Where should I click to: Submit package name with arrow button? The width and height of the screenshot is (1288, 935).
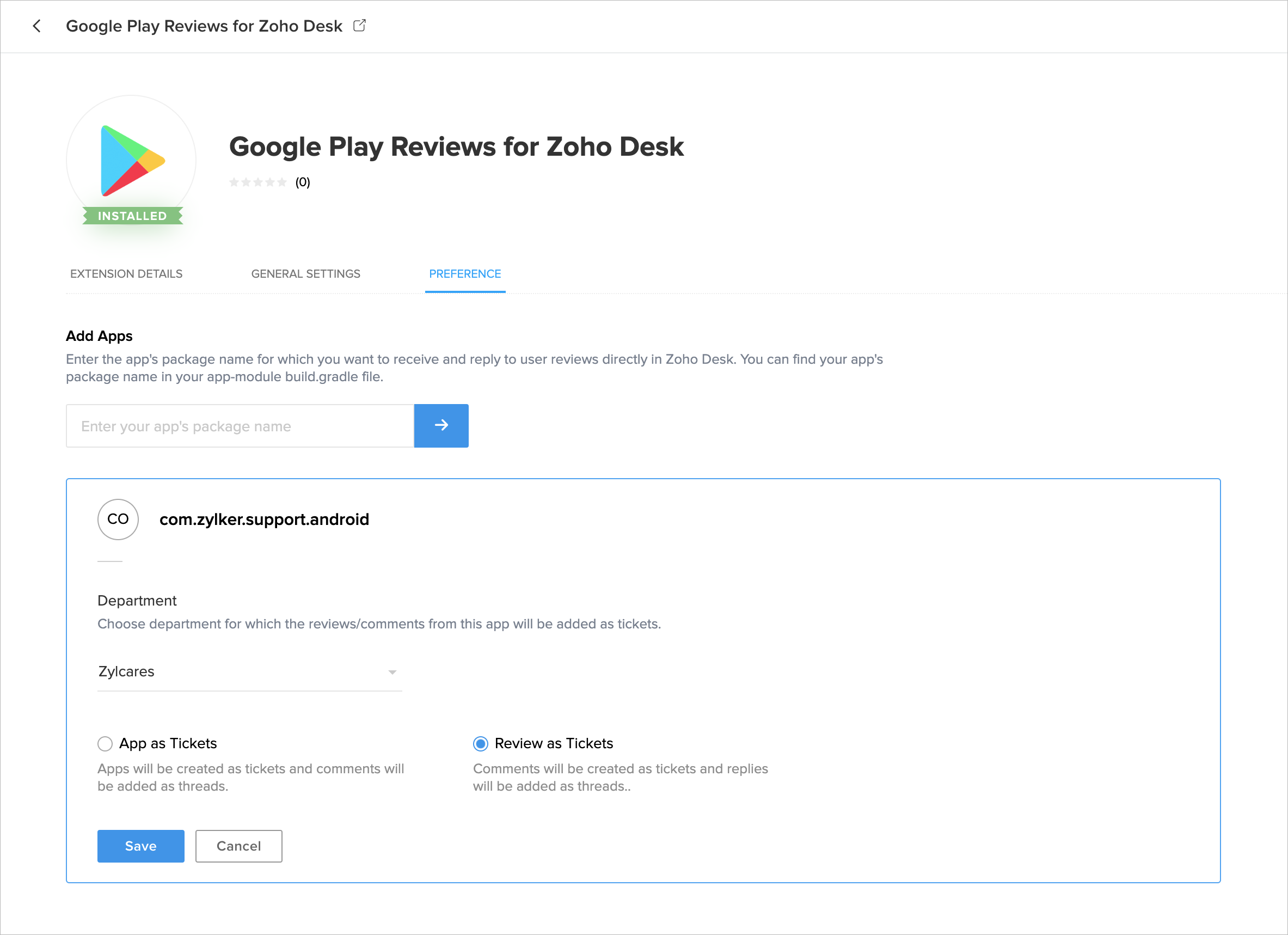[441, 425]
